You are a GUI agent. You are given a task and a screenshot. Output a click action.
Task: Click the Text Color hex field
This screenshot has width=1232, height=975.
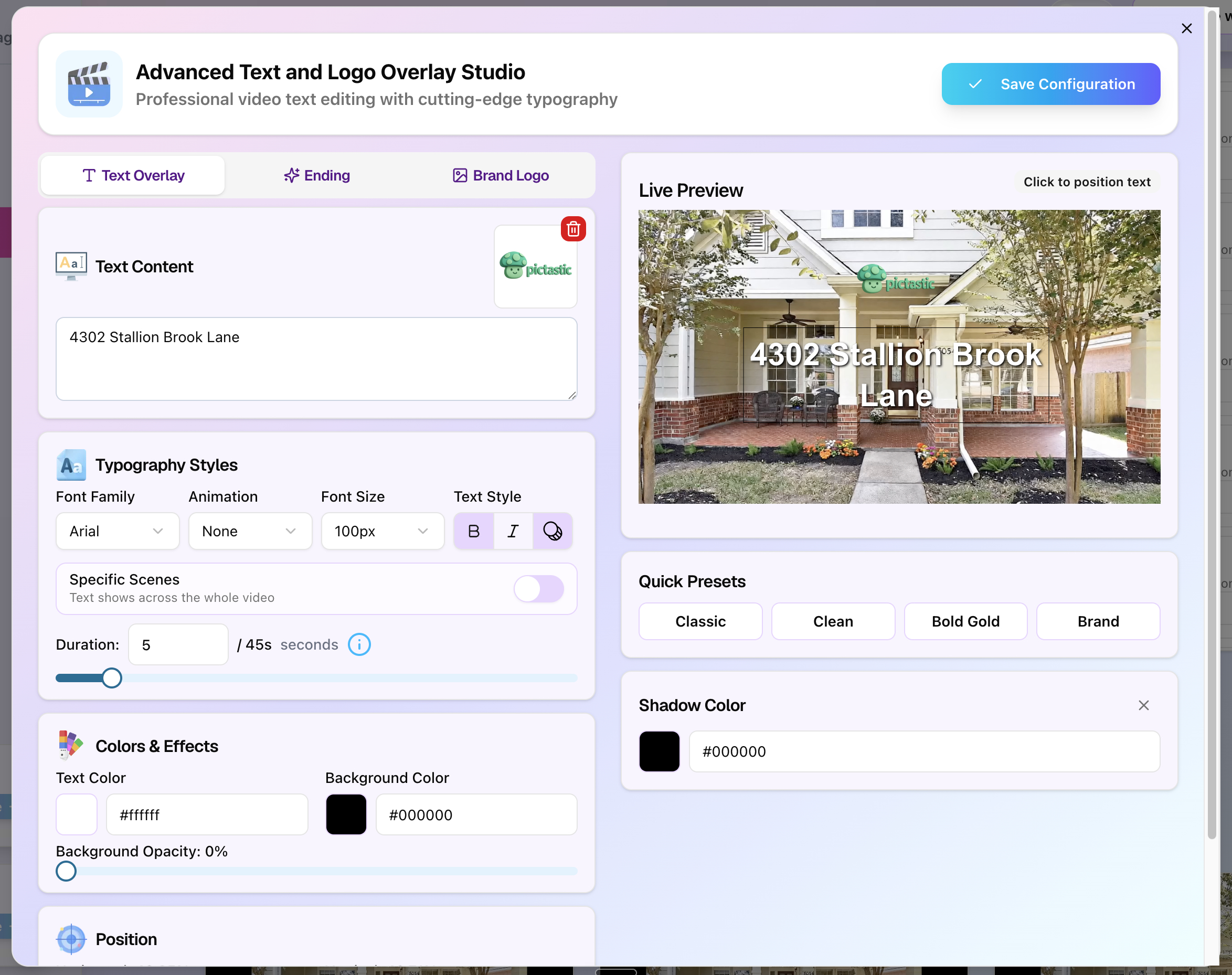coord(207,814)
